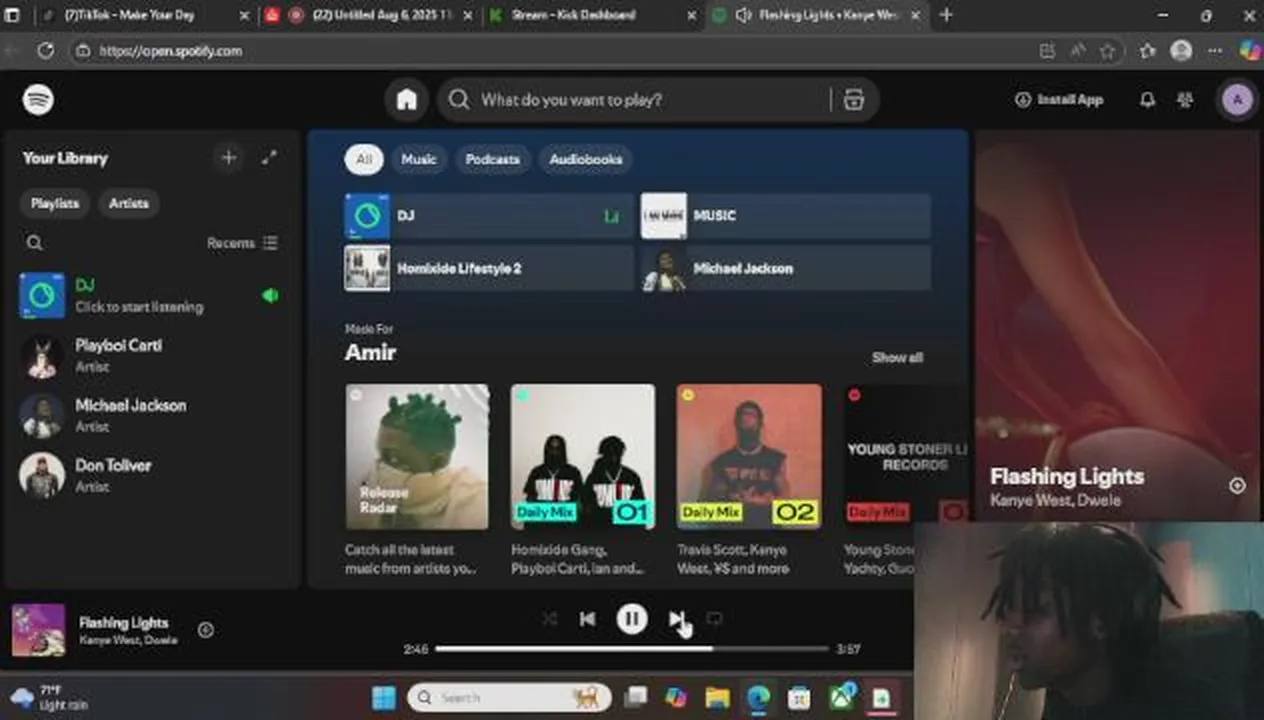Image resolution: width=1264 pixels, height=720 pixels.
Task: Add Flashing Lights to Liked Songs in player bar
Action: pyautogui.click(x=205, y=630)
